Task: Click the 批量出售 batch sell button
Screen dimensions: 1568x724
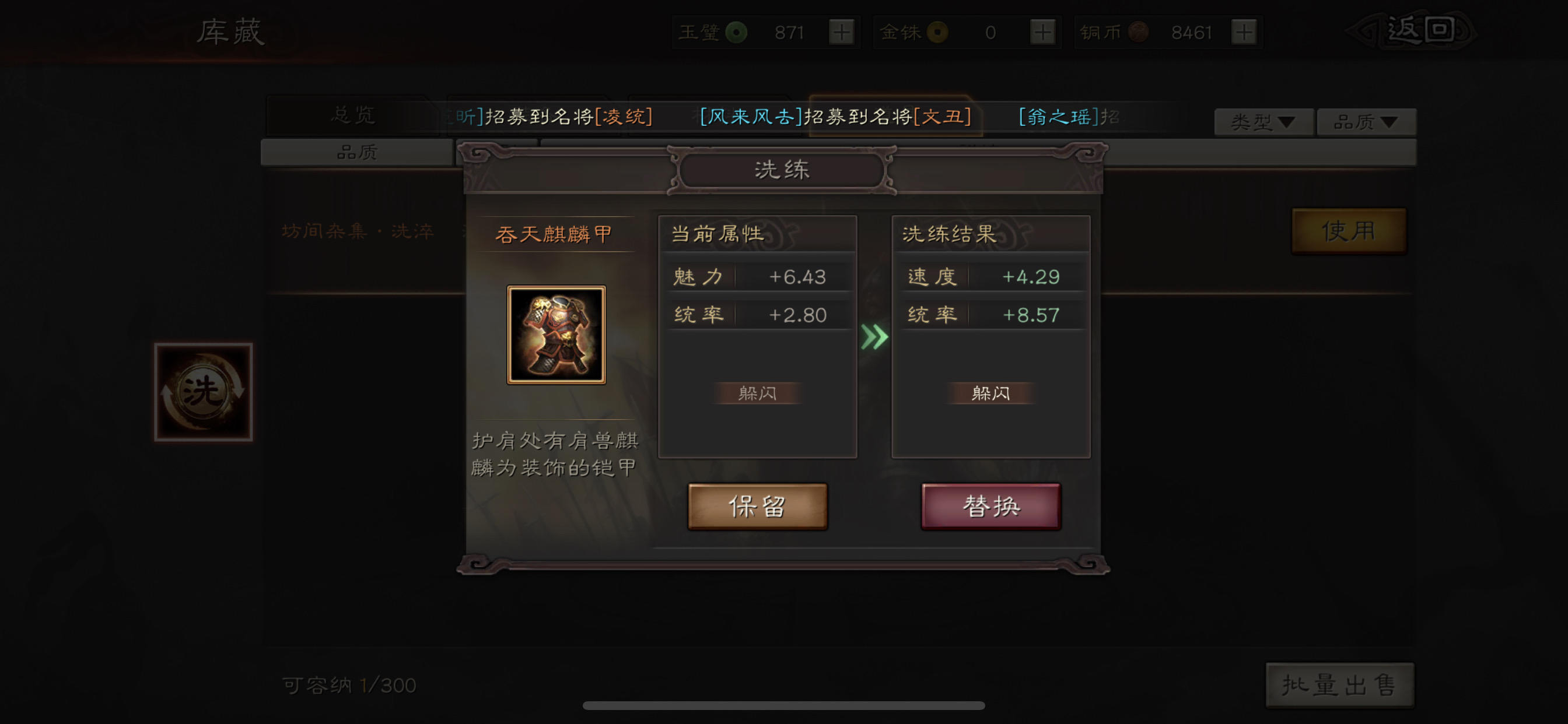Action: (1339, 684)
